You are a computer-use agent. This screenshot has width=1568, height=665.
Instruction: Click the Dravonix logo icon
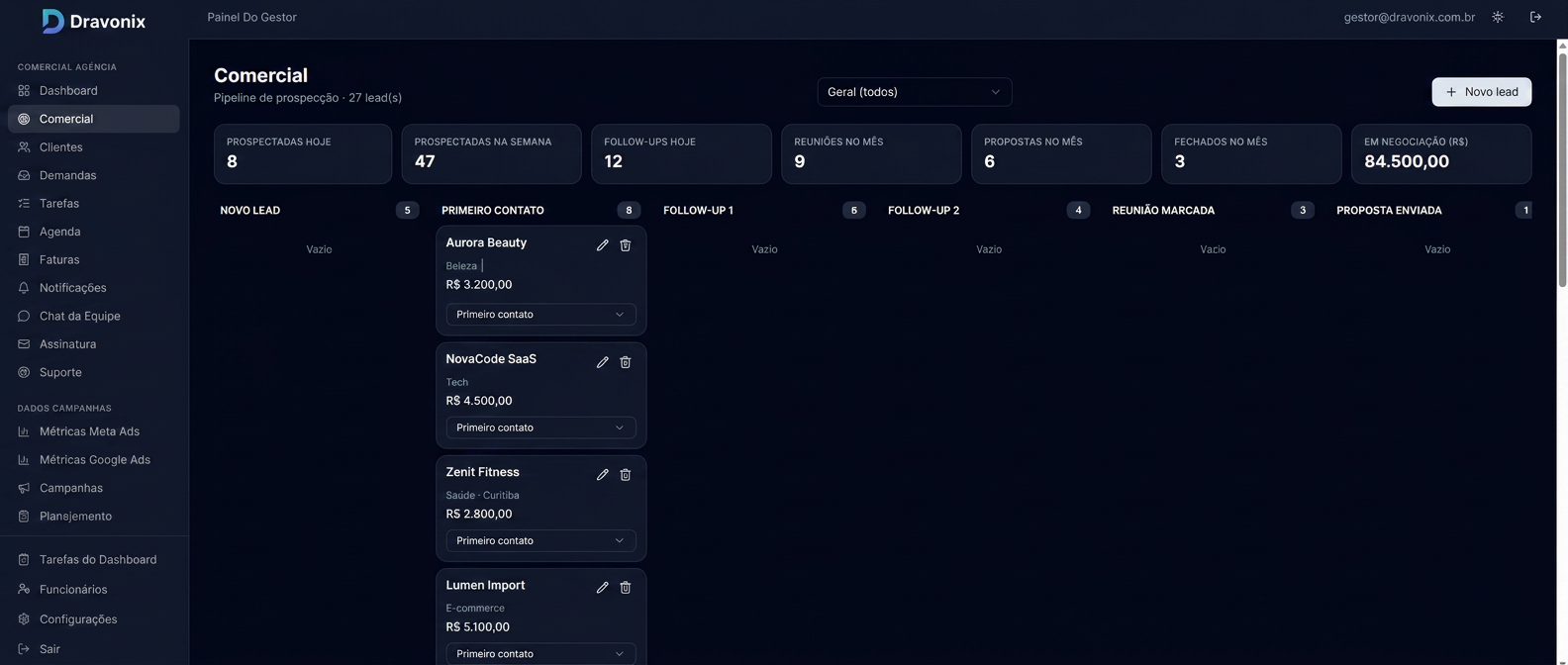53,21
